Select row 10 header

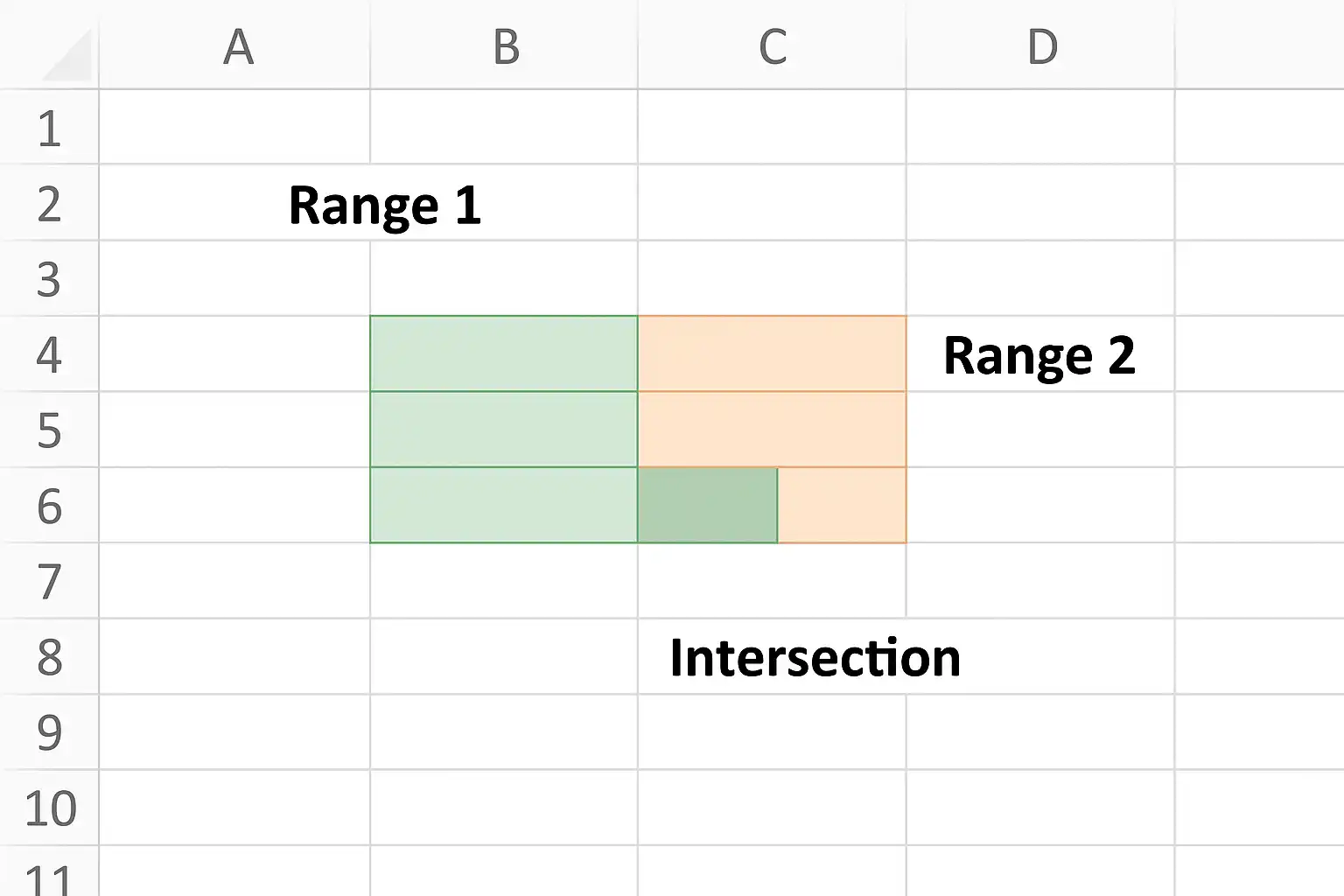click(x=49, y=808)
